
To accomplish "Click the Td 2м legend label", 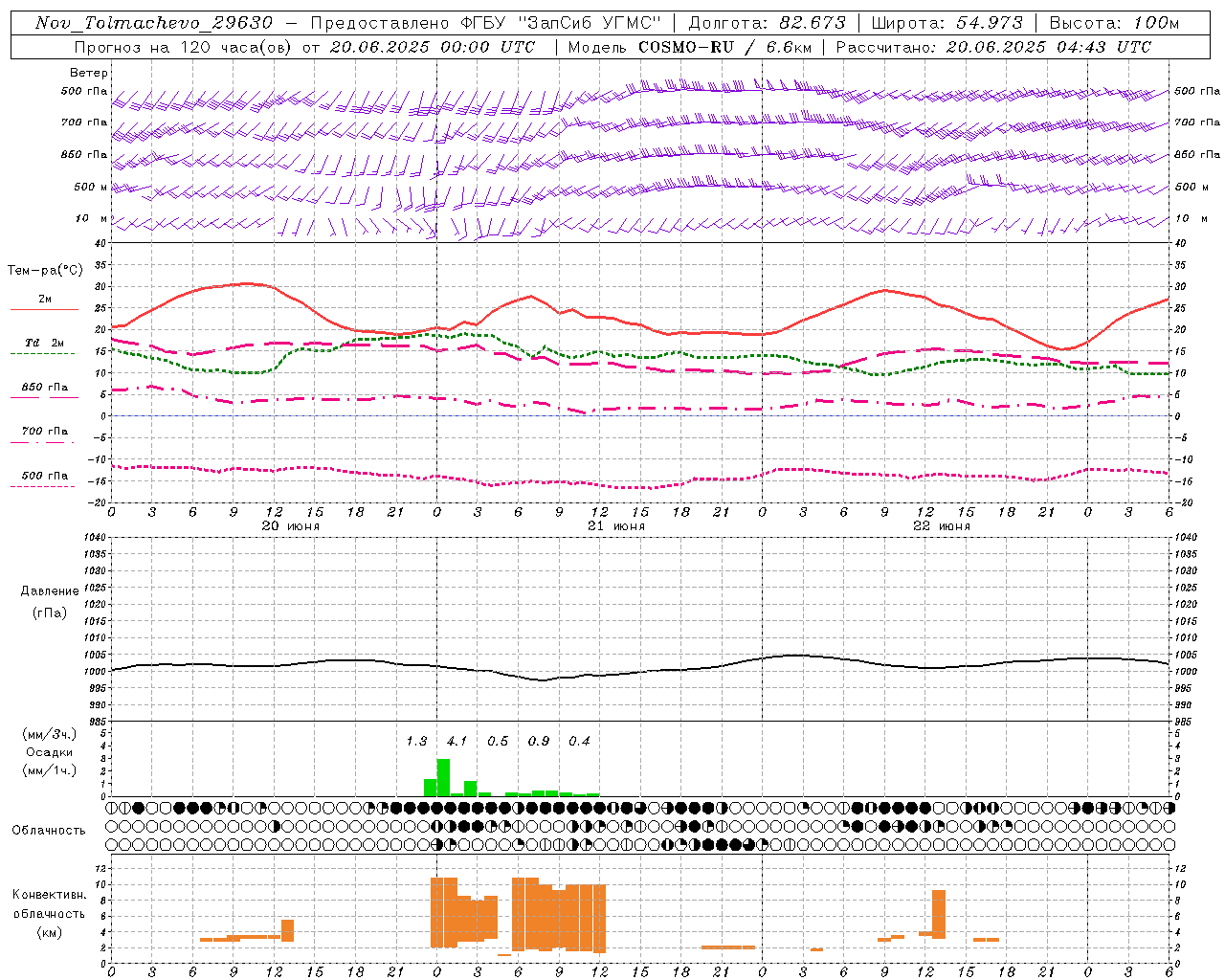I will (x=45, y=343).
